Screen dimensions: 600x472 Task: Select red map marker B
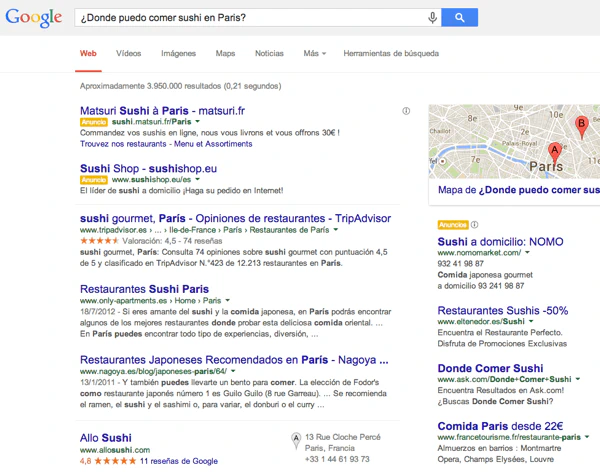click(x=582, y=124)
